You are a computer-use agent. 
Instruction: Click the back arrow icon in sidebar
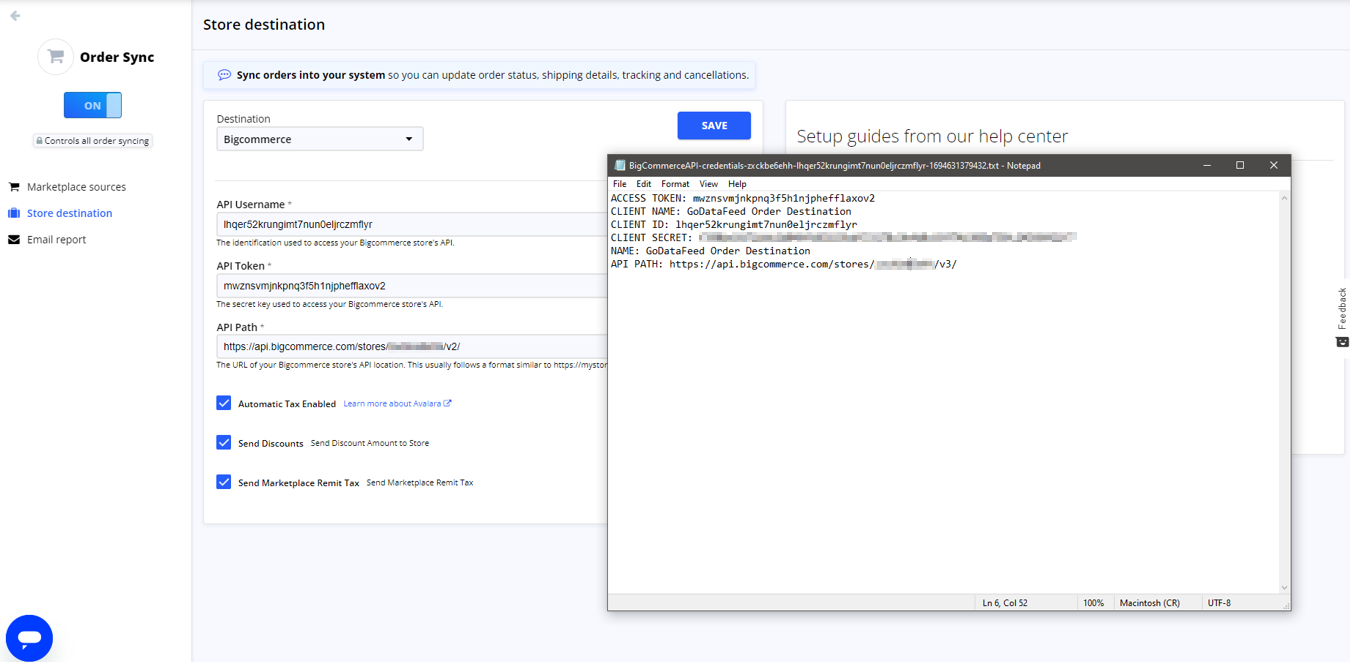15,16
